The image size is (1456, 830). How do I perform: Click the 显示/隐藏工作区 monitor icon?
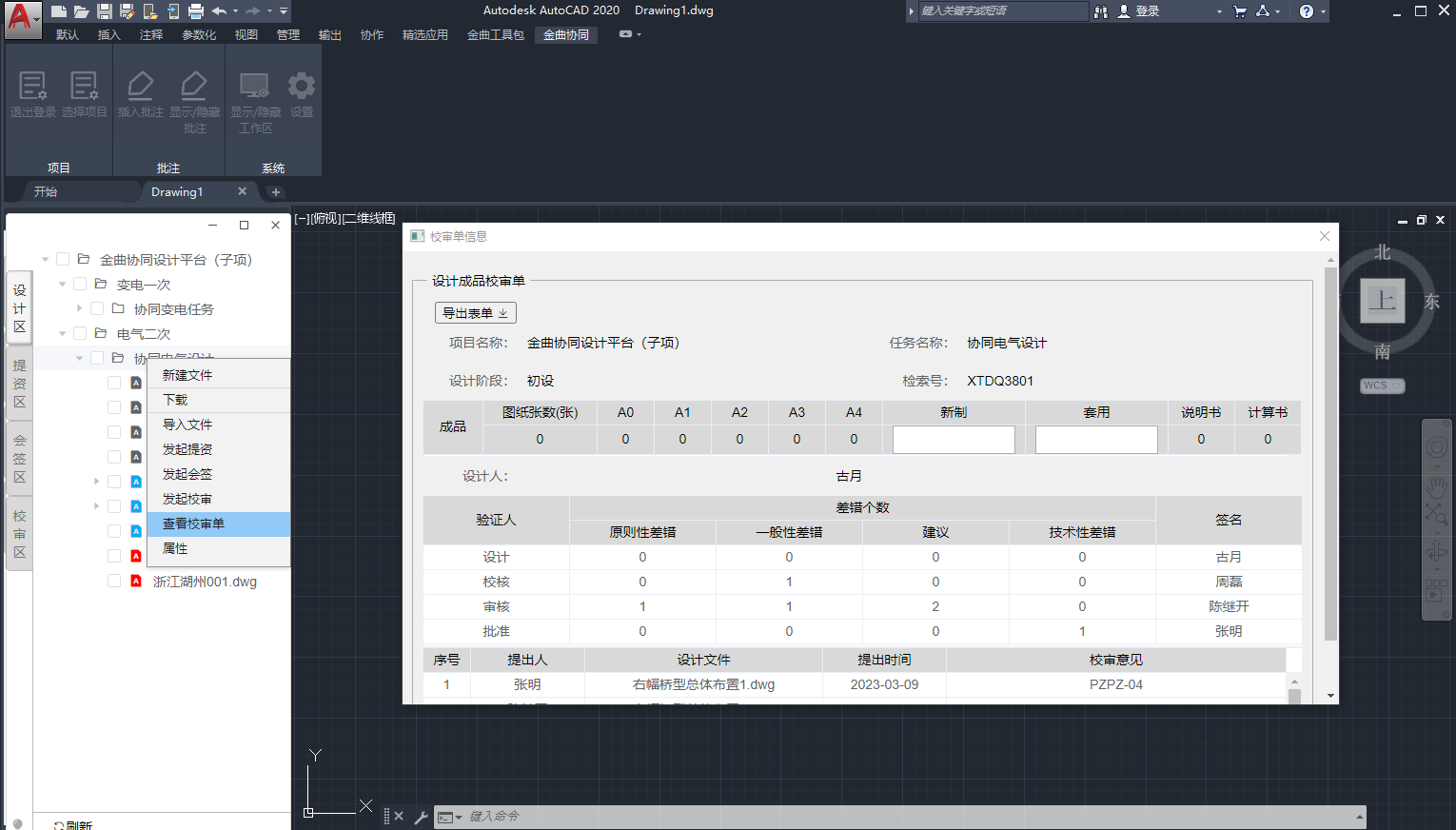pyautogui.click(x=254, y=88)
